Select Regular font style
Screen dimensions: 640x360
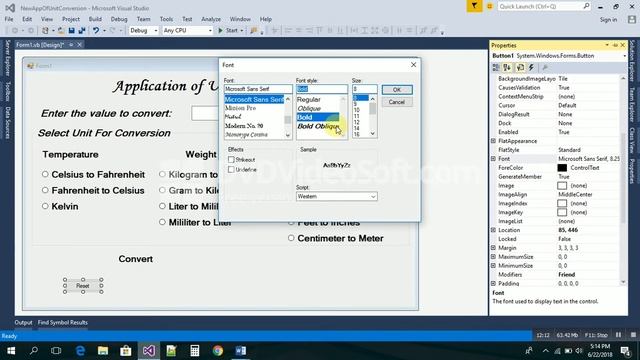[309, 100]
